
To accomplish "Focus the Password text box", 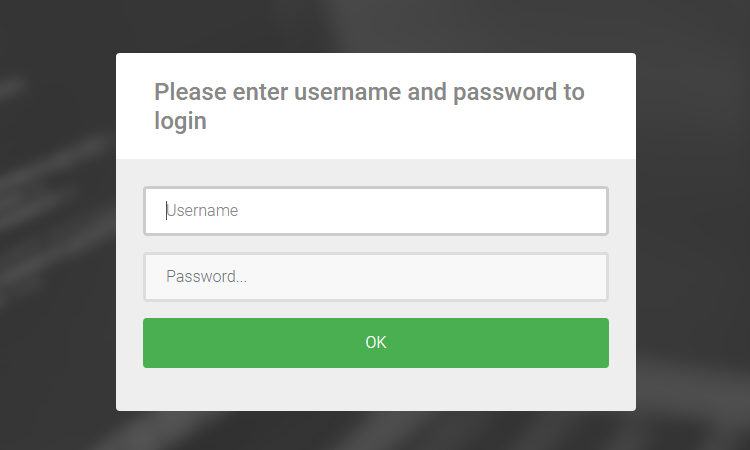I will pyautogui.click(x=375, y=277).
